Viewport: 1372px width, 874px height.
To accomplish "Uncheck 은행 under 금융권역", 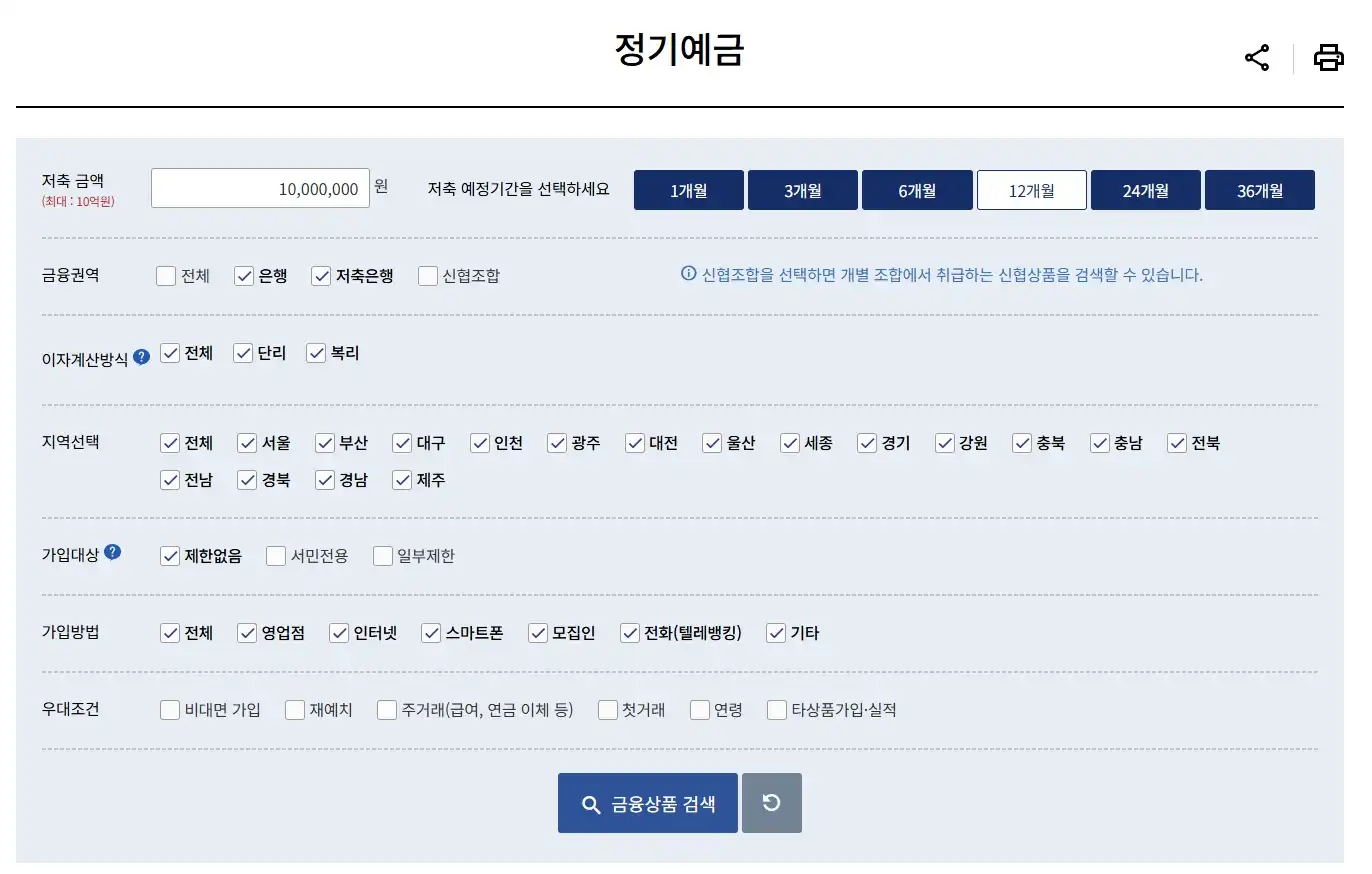I will coord(244,276).
